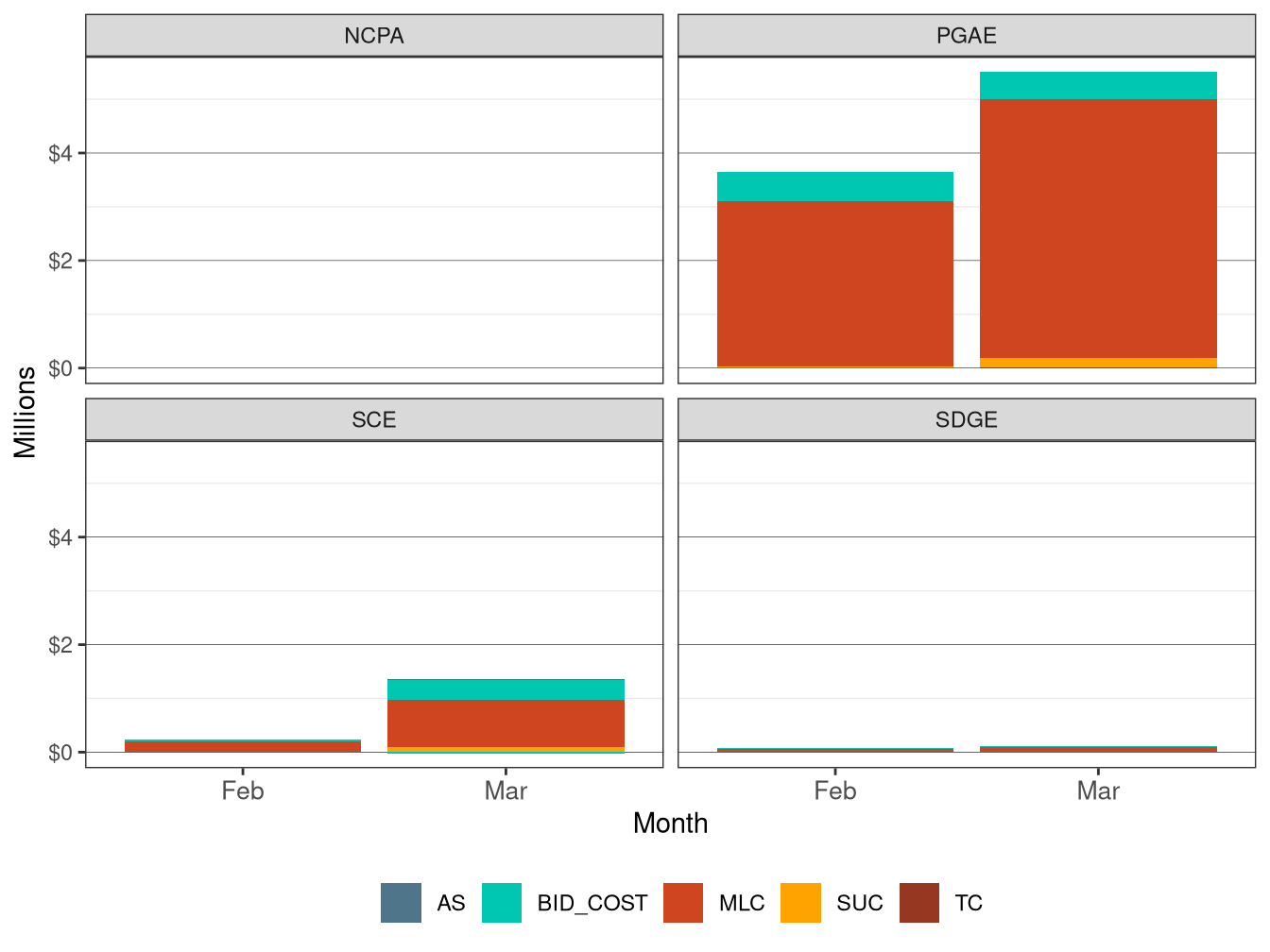Click the PGAE February MLC bar segment
The image size is (1270, 952).
coord(835,283)
